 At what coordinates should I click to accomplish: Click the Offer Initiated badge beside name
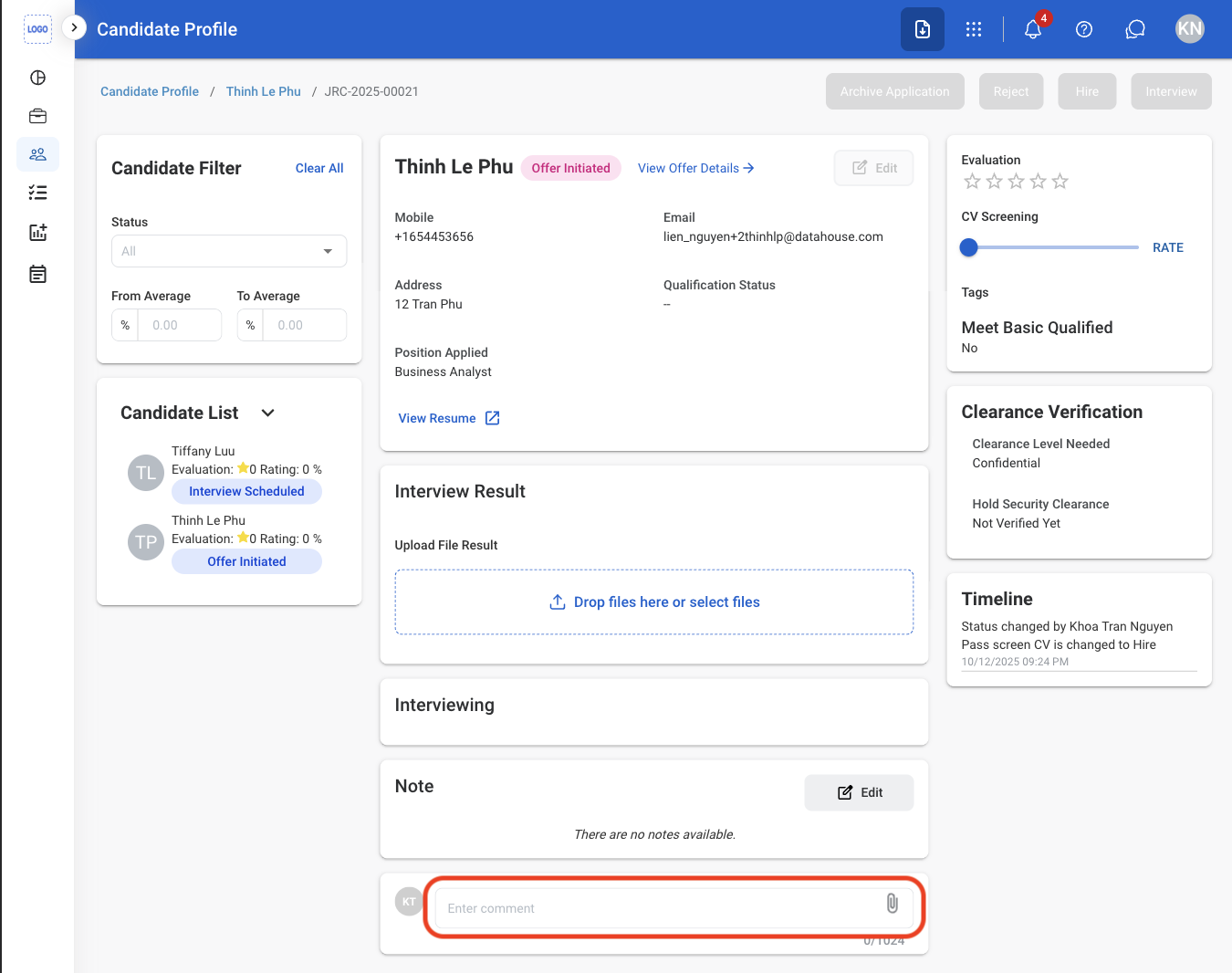tap(571, 168)
